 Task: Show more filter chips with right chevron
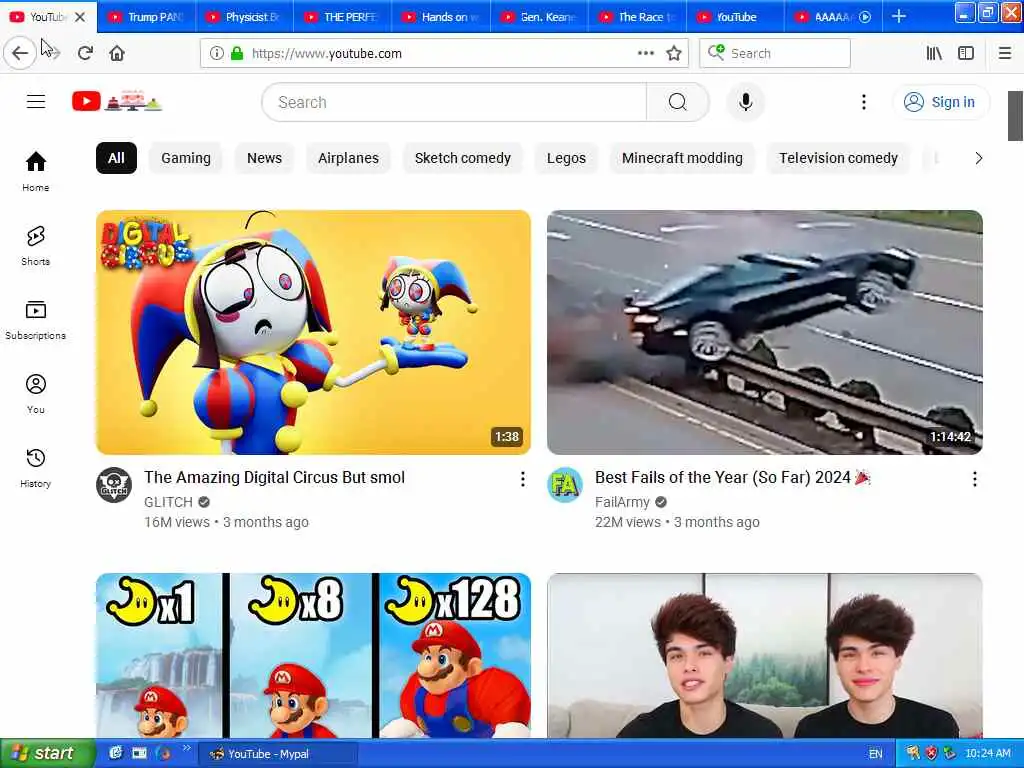click(x=978, y=158)
